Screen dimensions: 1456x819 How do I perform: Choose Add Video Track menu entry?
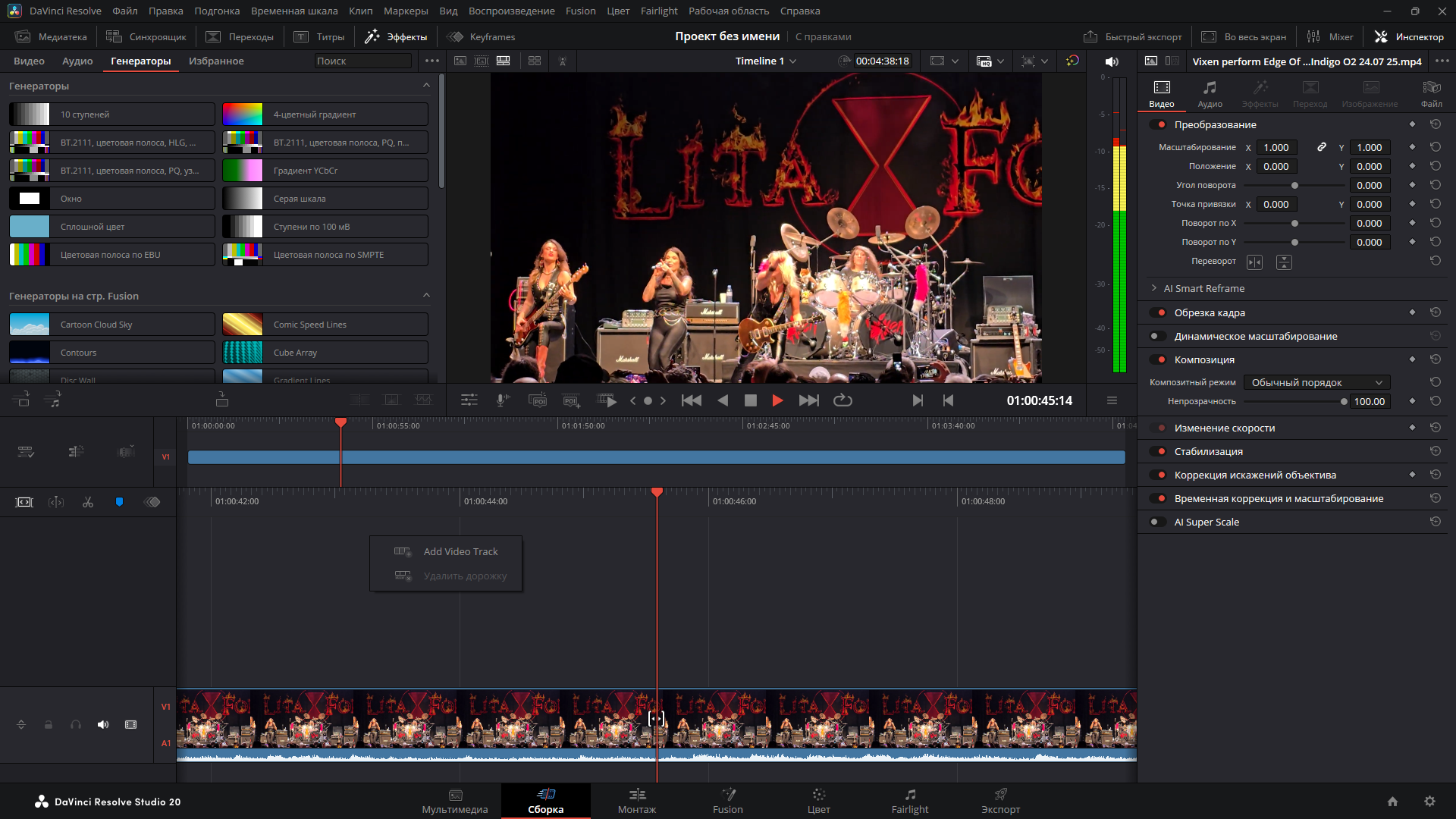(x=460, y=551)
